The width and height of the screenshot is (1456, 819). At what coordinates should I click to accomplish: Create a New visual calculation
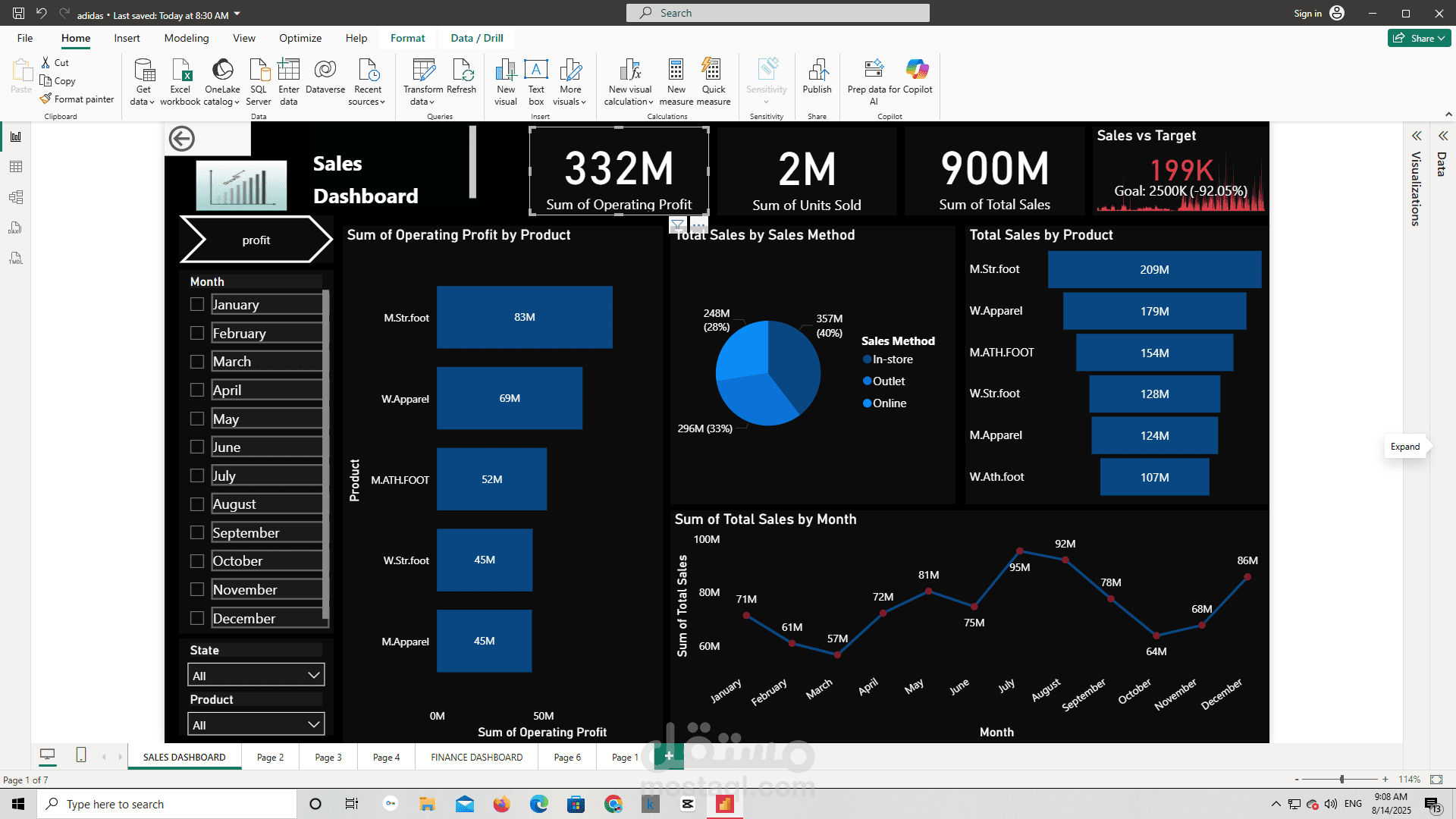click(x=629, y=82)
